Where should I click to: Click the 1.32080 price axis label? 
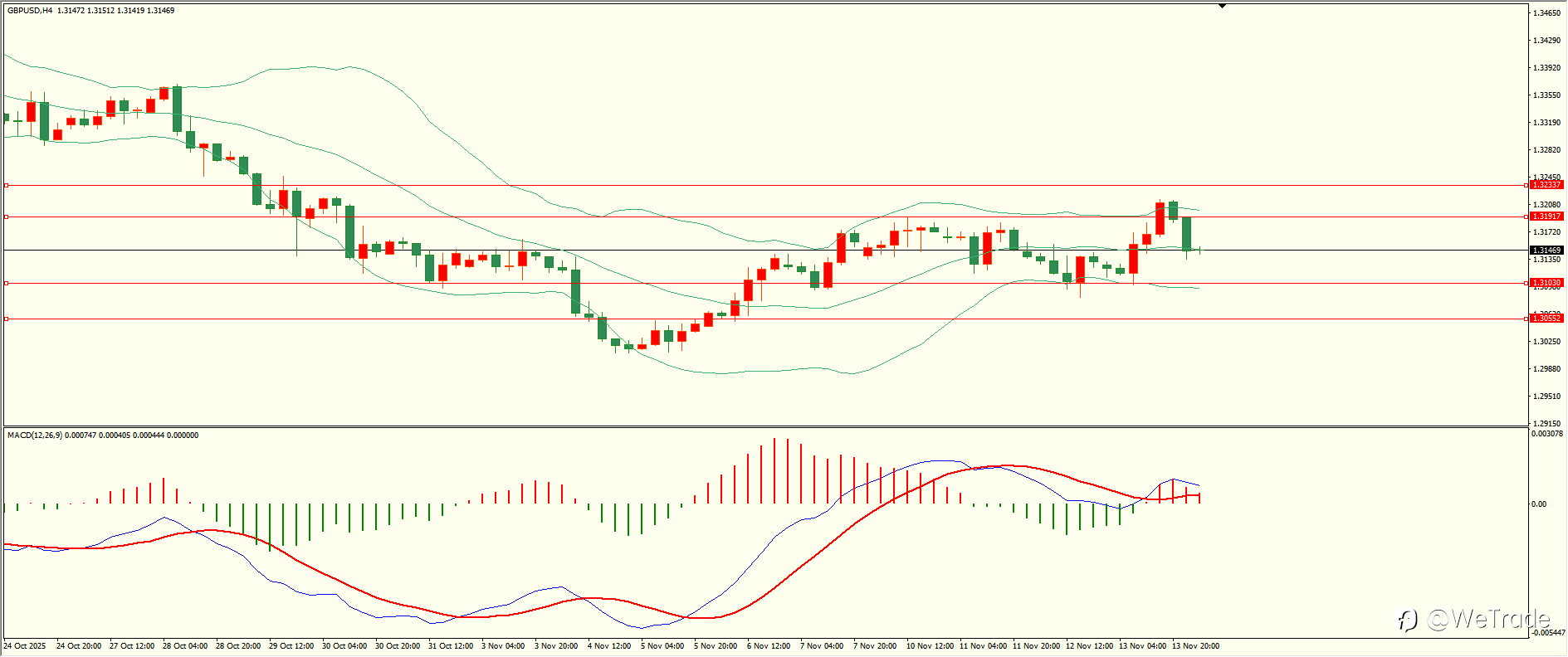1547,205
